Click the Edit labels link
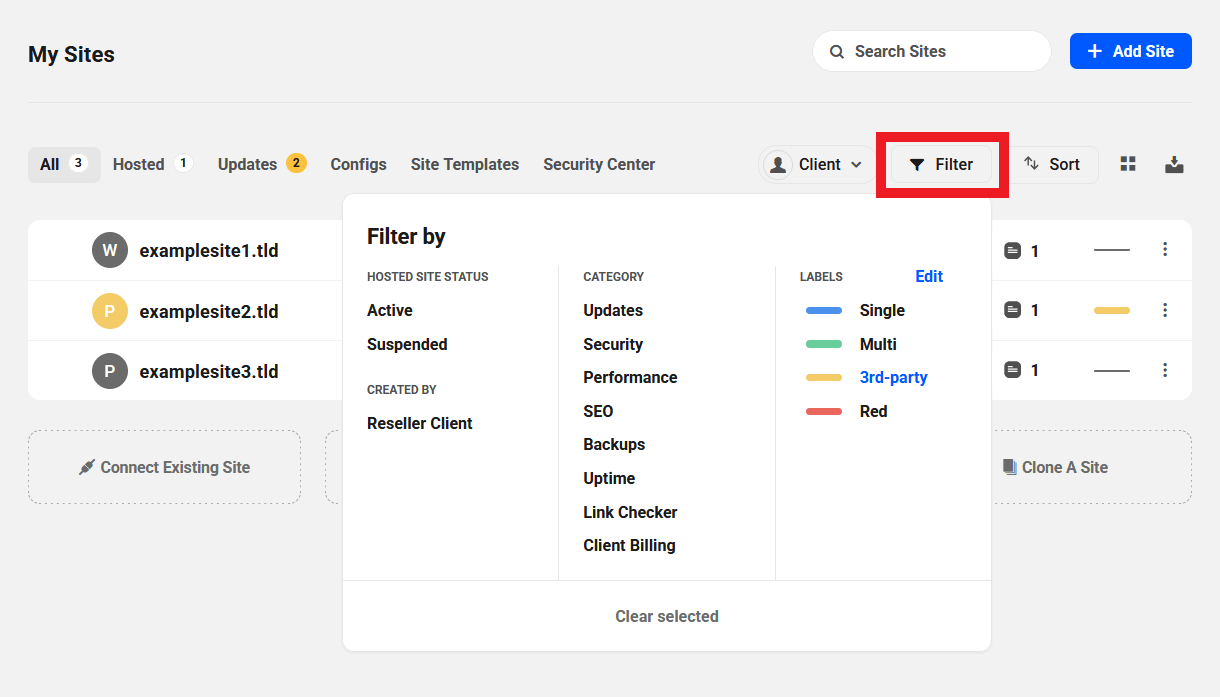The width and height of the screenshot is (1220, 697). point(929,277)
